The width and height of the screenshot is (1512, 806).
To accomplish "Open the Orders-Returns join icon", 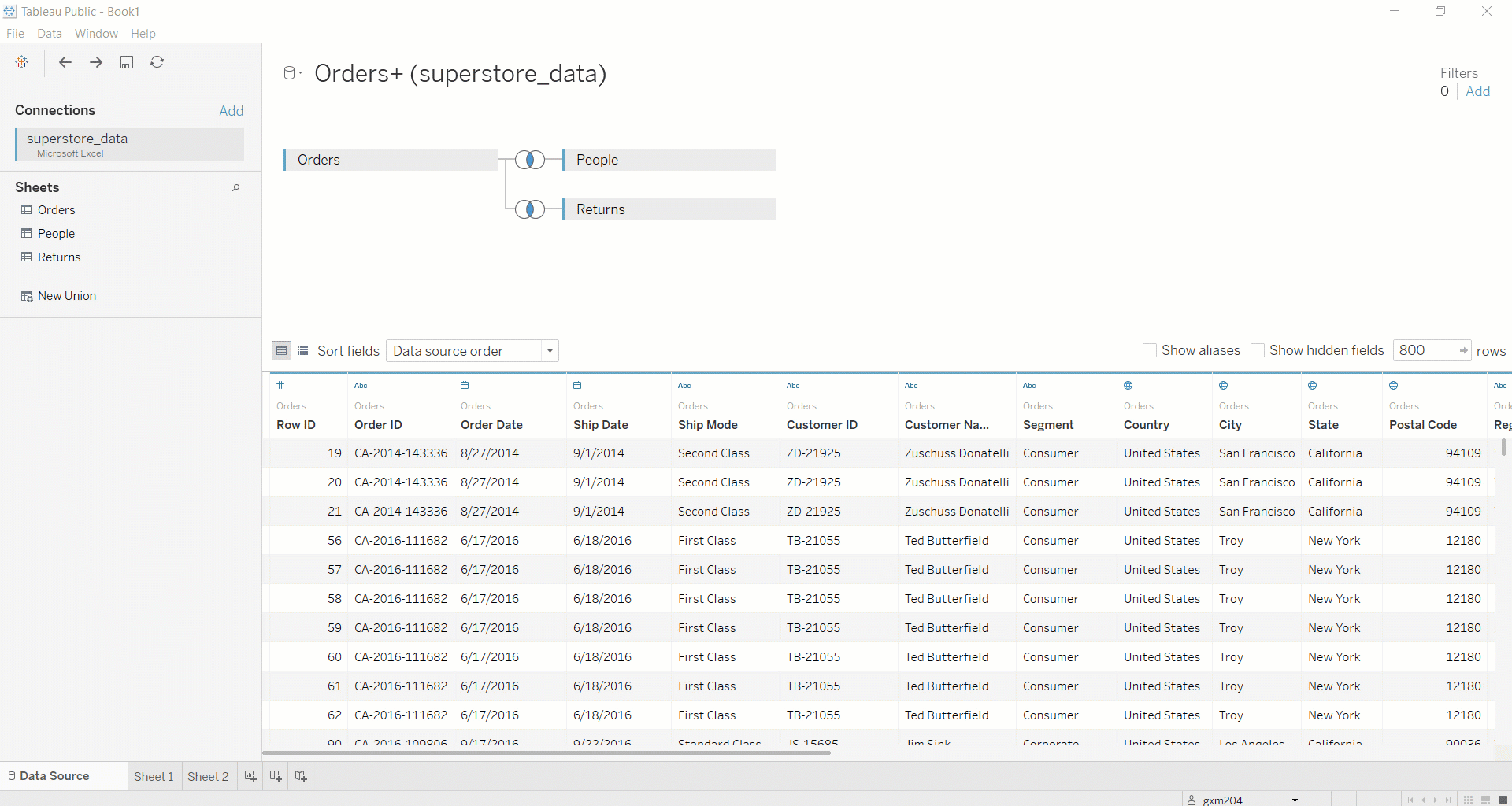I will point(530,209).
